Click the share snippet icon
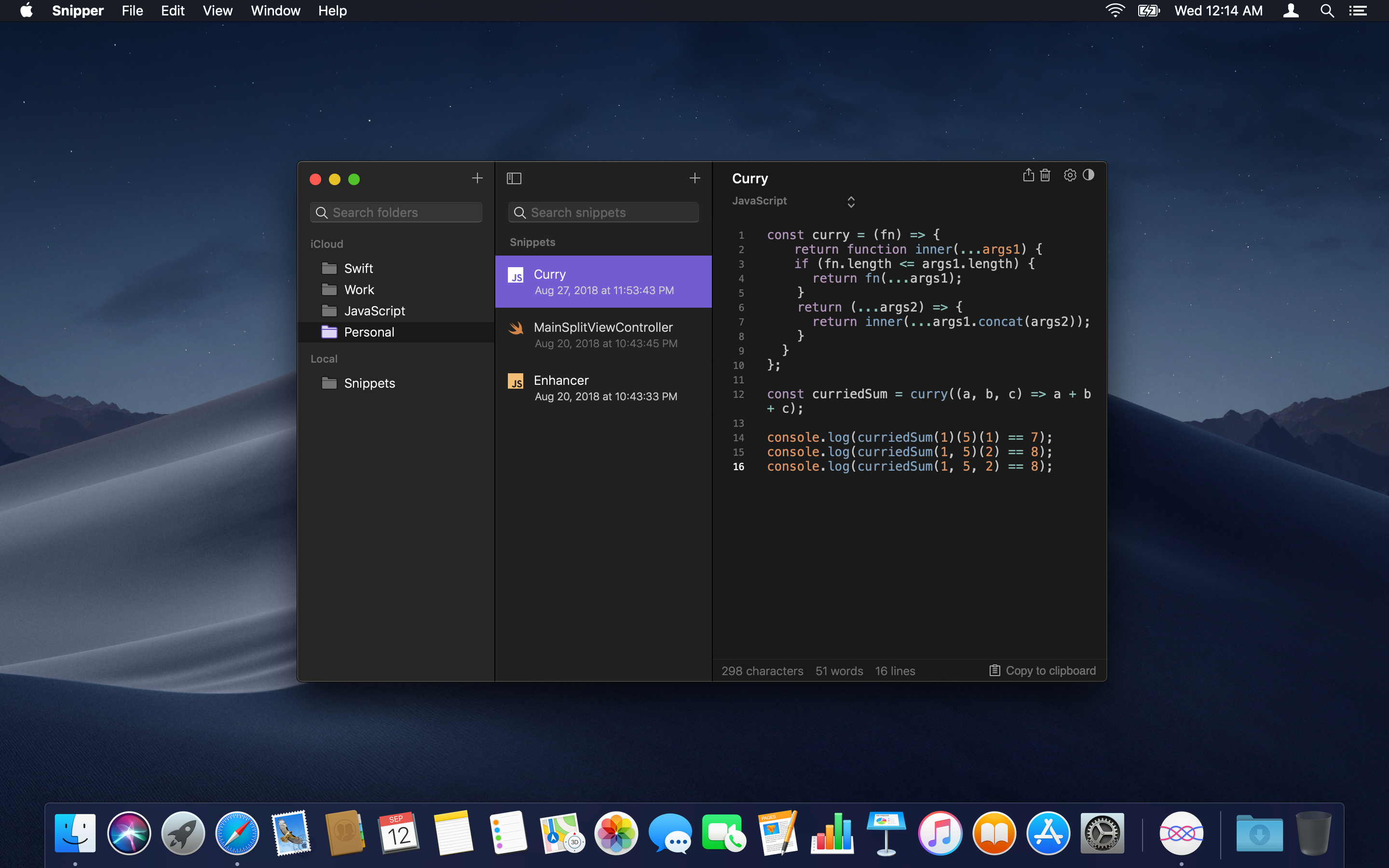The width and height of the screenshot is (1389, 868). pyautogui.click(x=1028, y=175)
